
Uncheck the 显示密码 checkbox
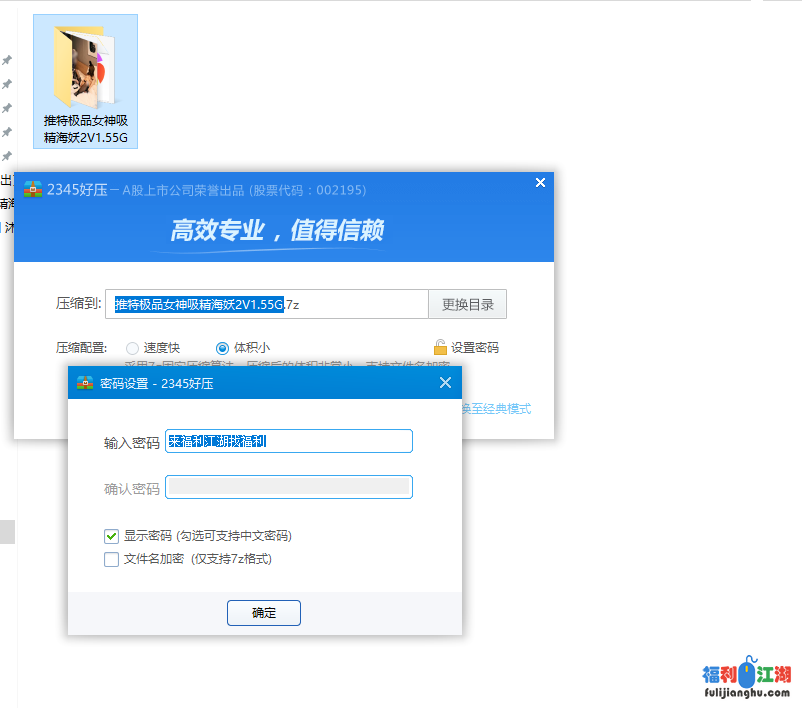[x=112, y=536]
